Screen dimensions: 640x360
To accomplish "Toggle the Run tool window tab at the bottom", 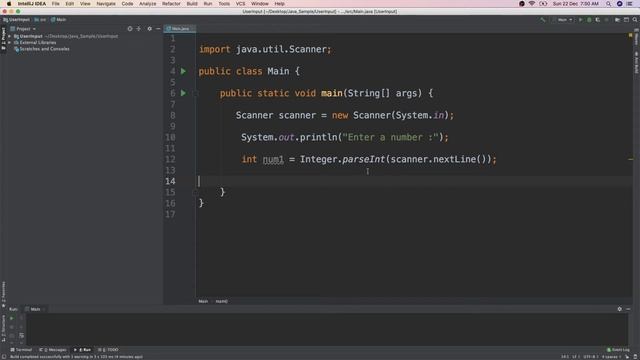I will [82, 350].
